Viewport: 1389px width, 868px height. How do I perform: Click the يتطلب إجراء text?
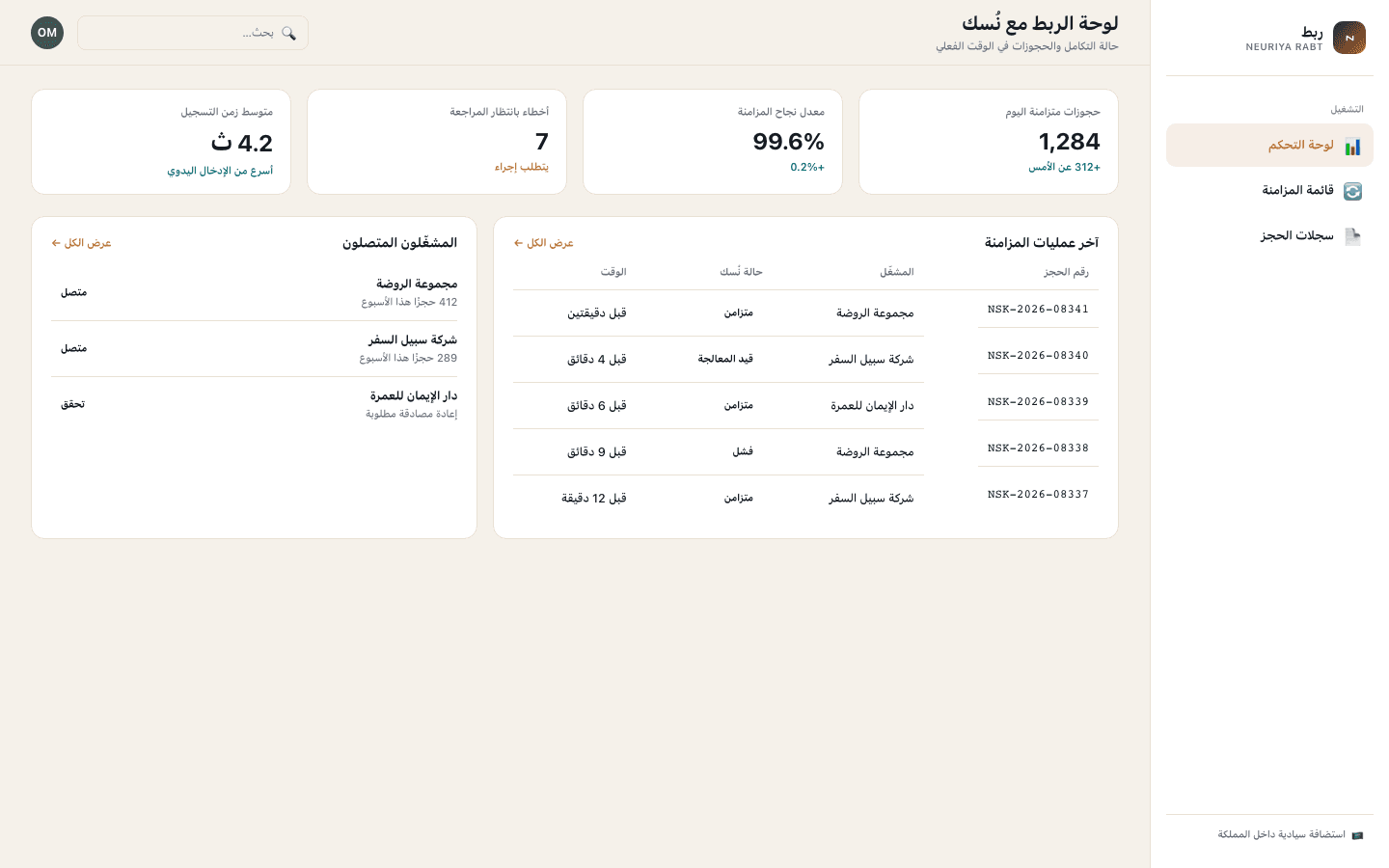[522, 167]
